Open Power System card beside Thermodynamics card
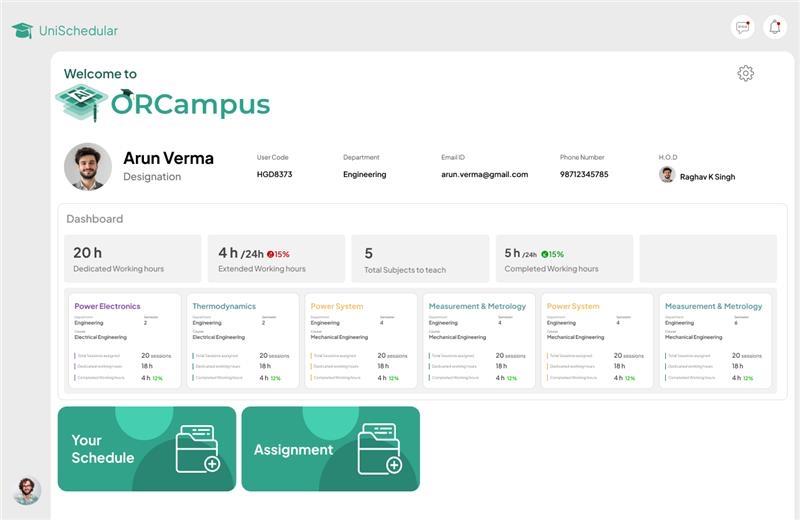This screenshot has width=800, height=520. [x=361, y=340]
